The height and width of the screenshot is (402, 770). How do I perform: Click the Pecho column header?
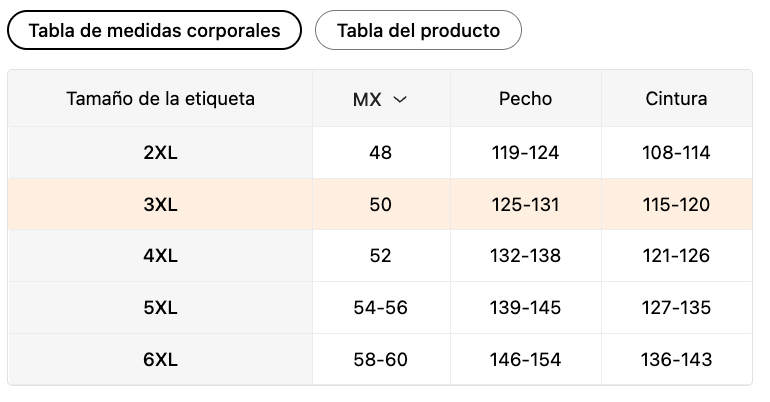pyautogui.click(x=525, y=99)
